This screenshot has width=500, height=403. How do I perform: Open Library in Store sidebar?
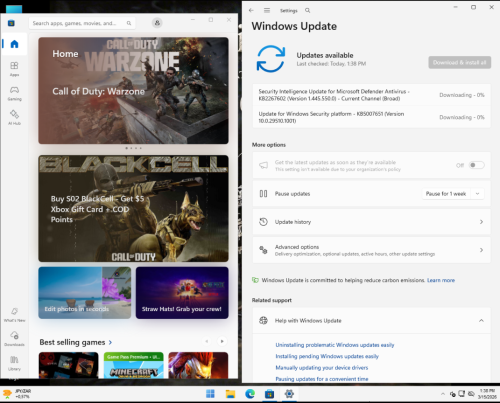(14, 363)
